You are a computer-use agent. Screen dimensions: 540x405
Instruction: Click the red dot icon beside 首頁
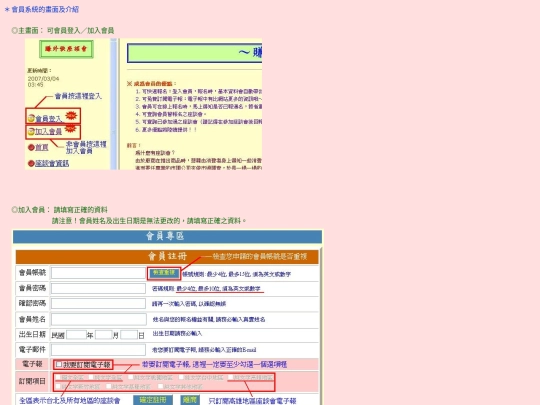pos(31,147)
